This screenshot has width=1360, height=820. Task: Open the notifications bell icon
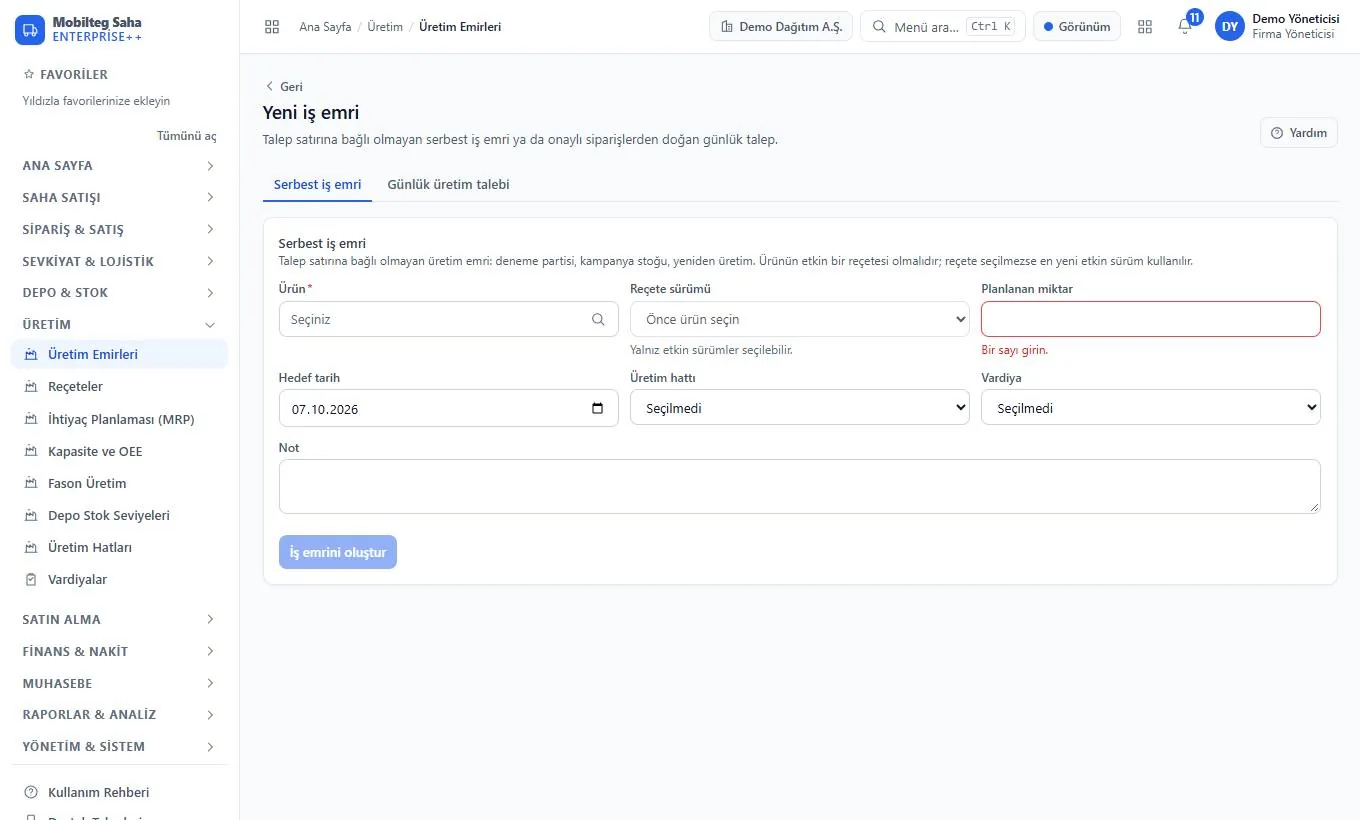[x=1185, y=27]
